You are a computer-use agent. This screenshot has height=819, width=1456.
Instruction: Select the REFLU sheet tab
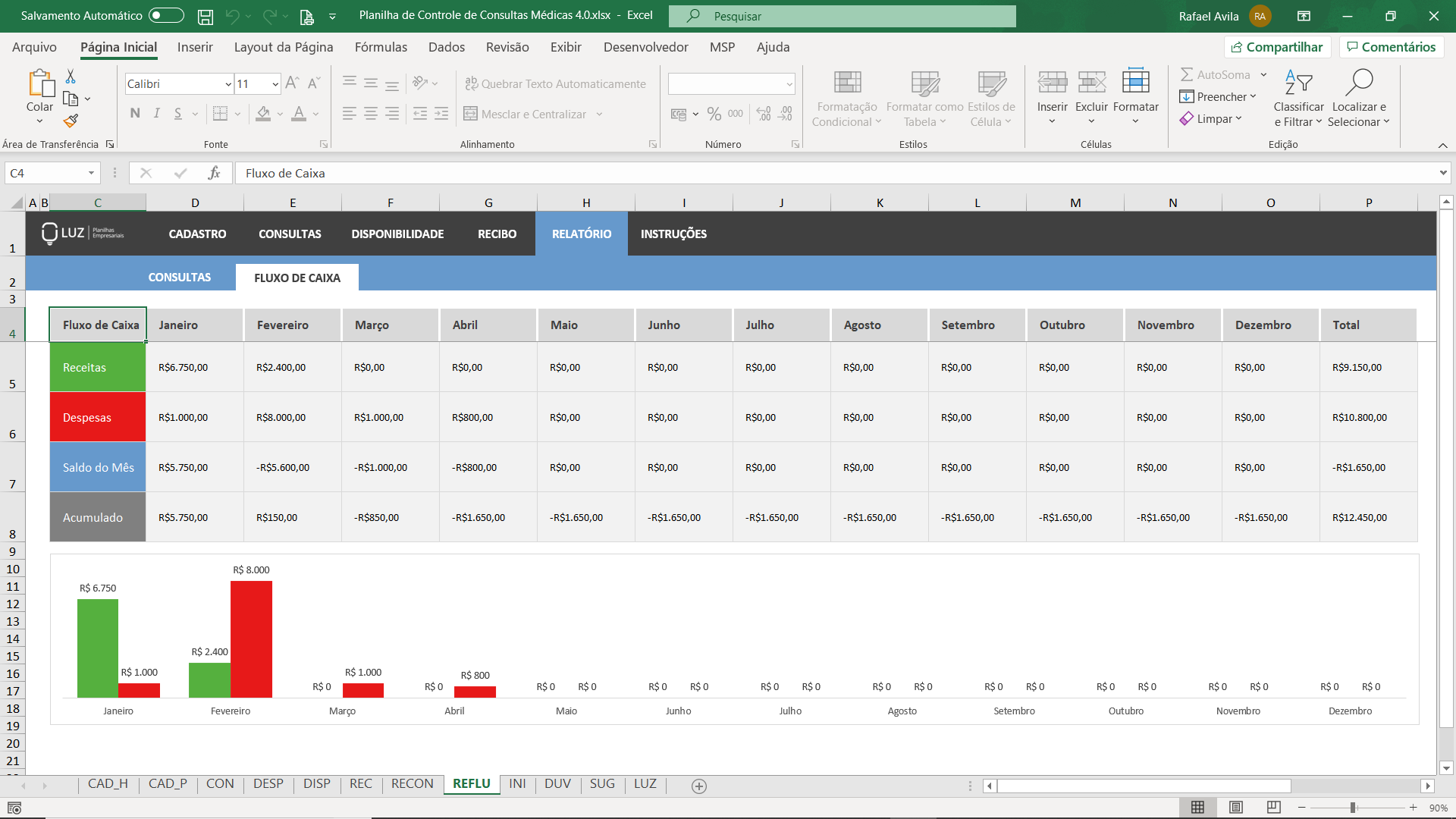click(471, 784)
